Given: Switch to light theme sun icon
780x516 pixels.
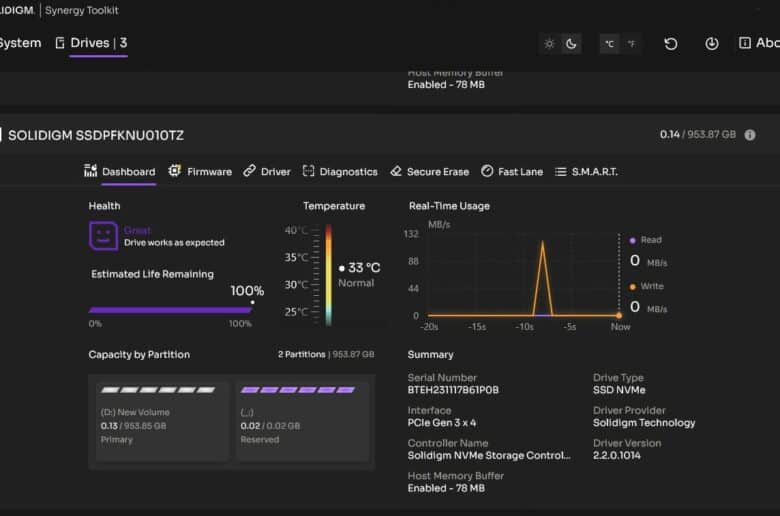Looking at the screenshot, I should pyautogui.click(x=549, y=44).
